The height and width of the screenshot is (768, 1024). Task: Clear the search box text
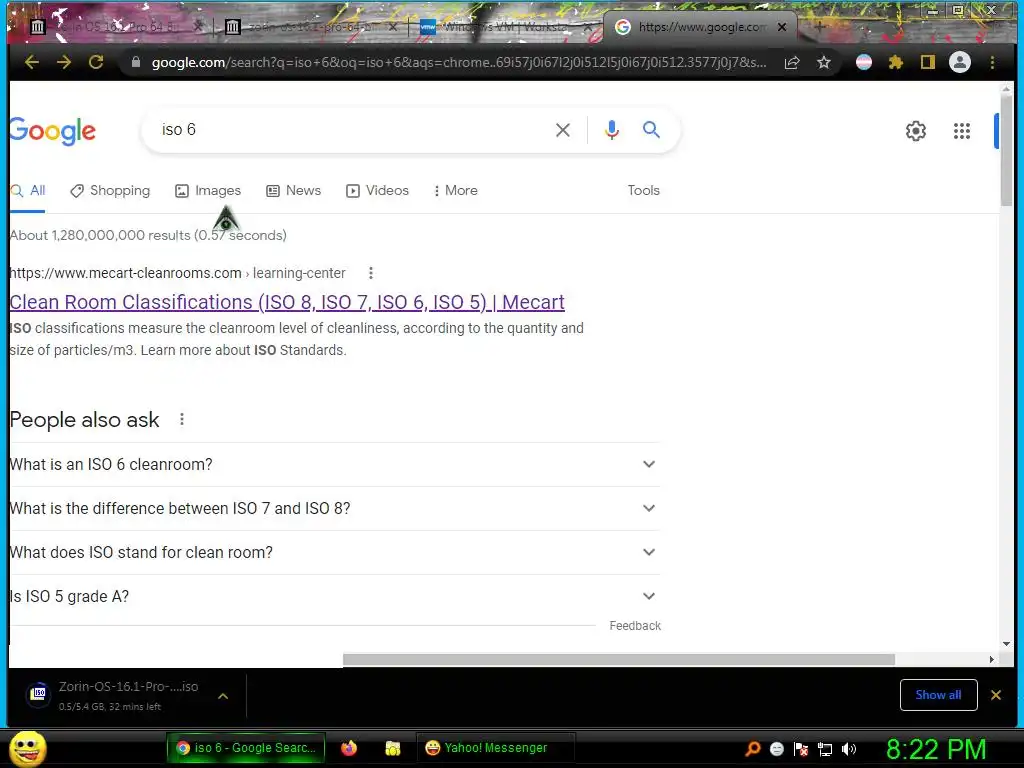tap(562, 130)
